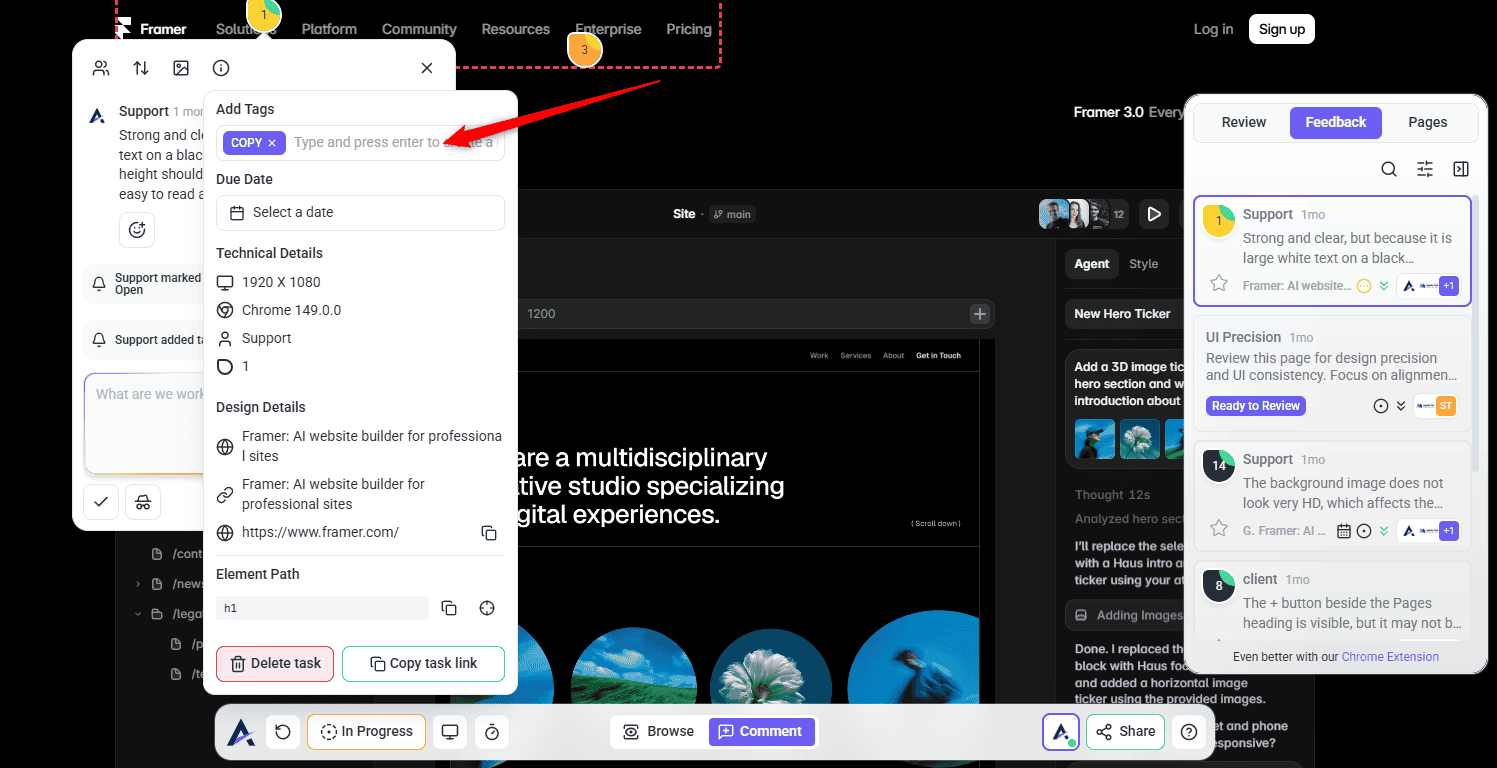Click the calendar icon on task 14

(x=1344, y=531)
